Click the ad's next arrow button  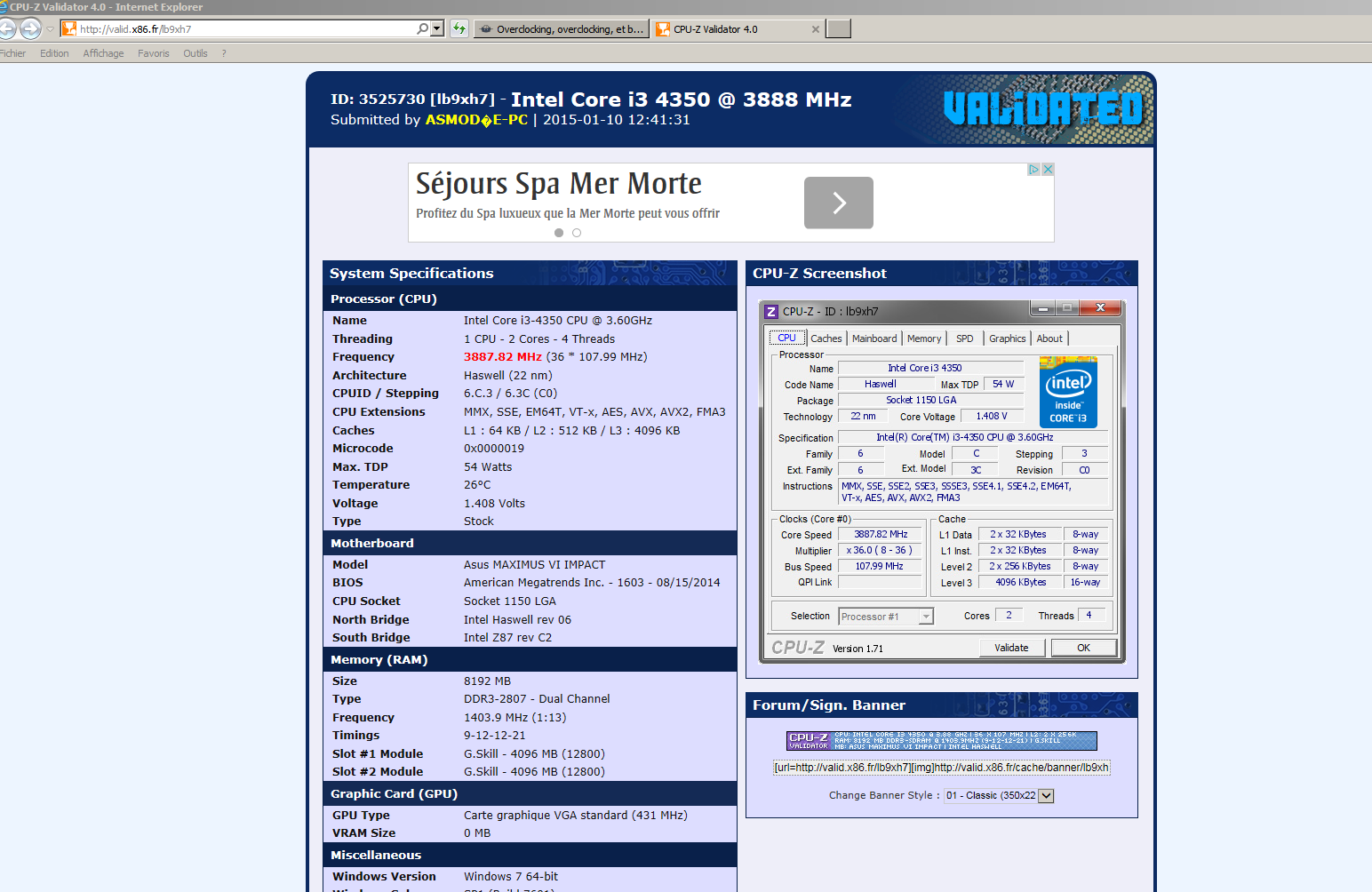(x=838, y=203)
